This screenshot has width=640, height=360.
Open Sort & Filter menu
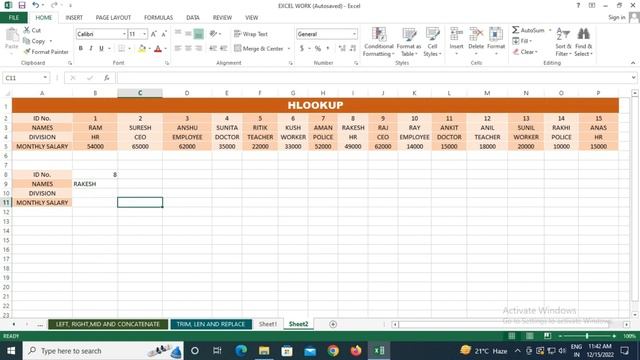(x=563, y=42)
